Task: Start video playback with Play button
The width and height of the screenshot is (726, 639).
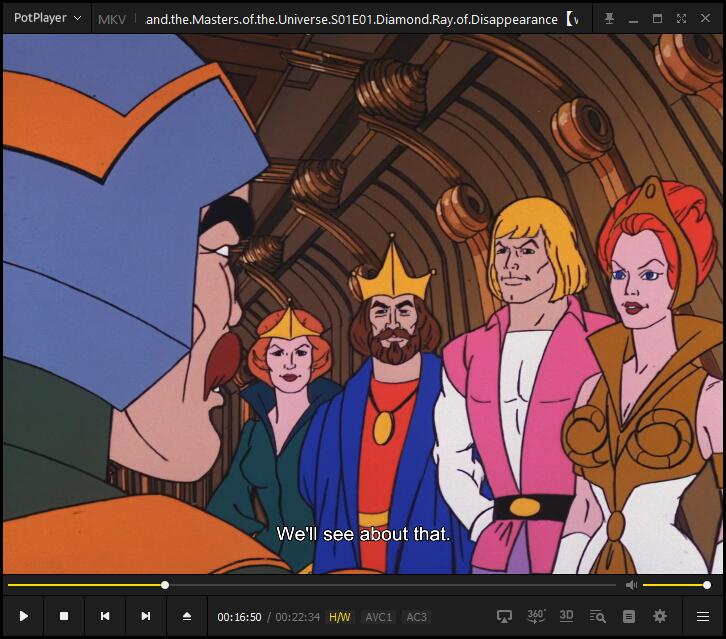Action: (x=24, y=616)
